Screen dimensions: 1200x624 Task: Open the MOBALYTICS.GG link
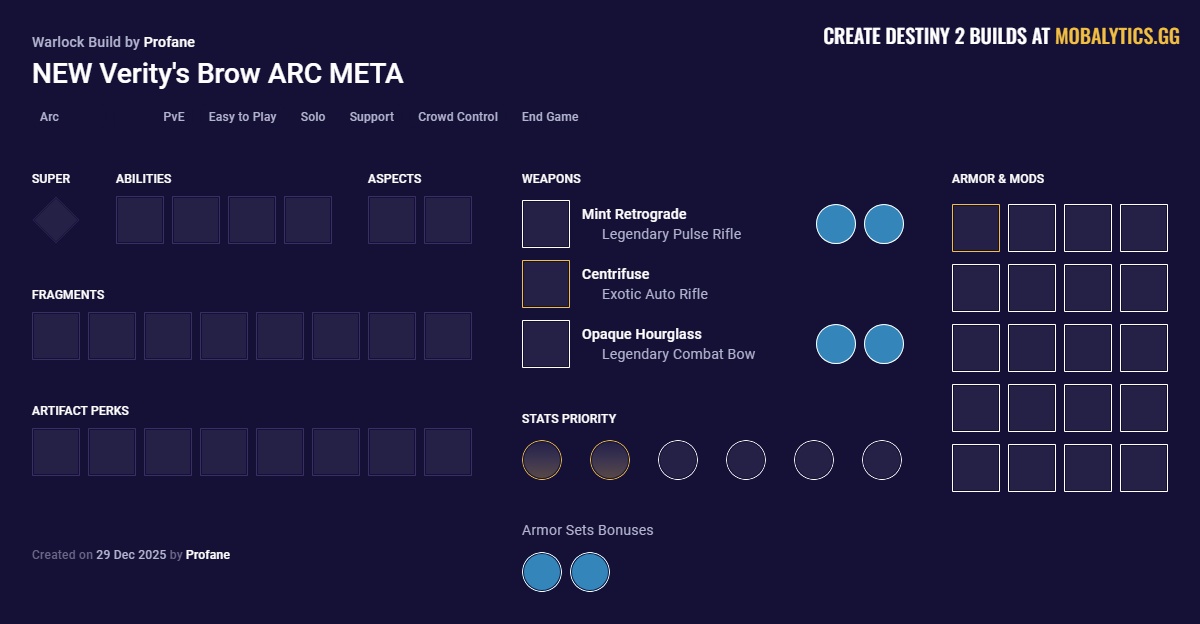coord(1117,37)
